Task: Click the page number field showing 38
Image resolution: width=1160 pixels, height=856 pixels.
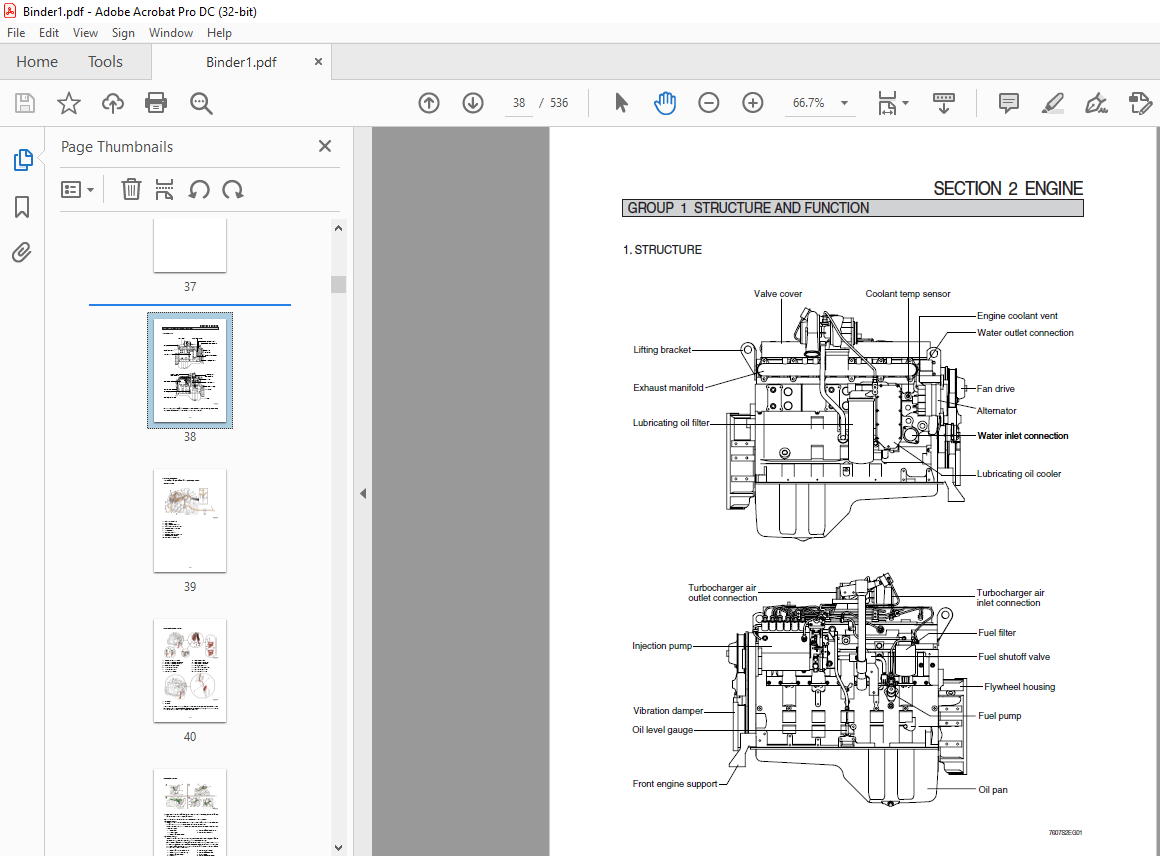Action: coord(519,103)
